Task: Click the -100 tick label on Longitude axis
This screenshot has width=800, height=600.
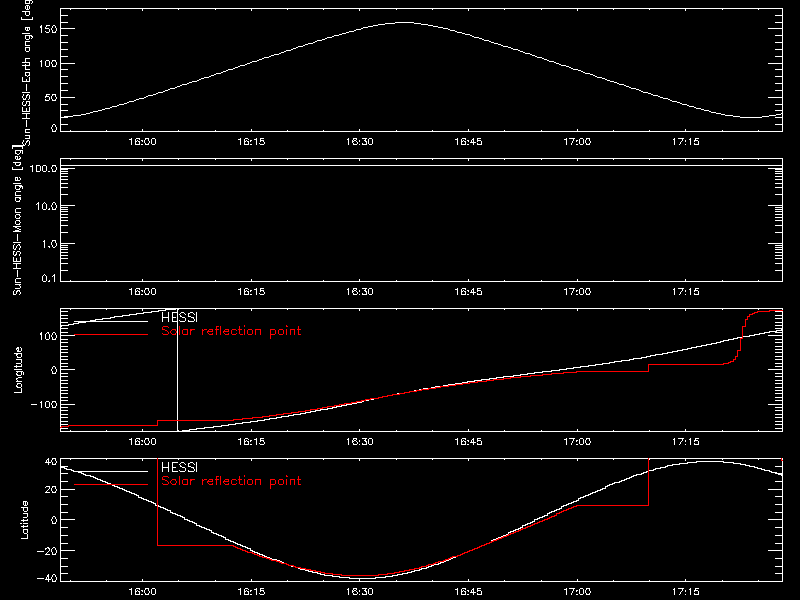Action: pos(44,405)
